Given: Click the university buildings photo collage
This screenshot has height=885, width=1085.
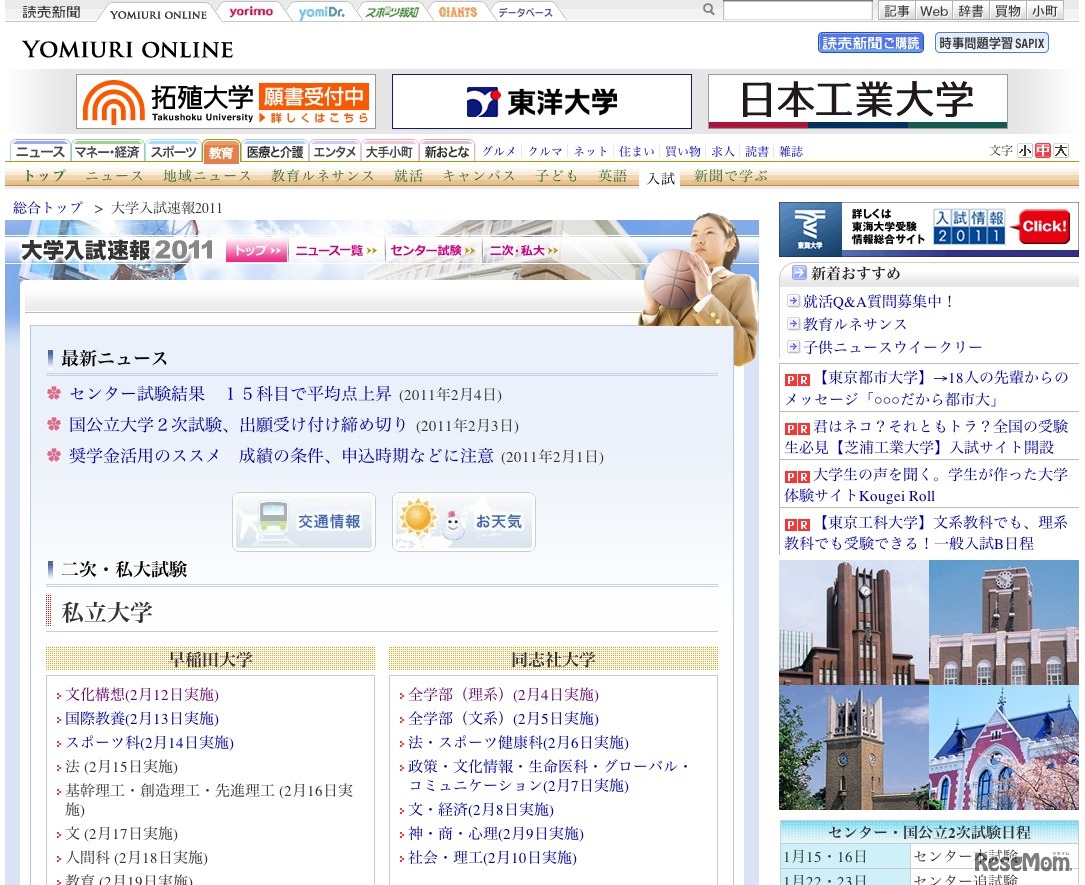Looking at the screenshot, I should point(929,685).
